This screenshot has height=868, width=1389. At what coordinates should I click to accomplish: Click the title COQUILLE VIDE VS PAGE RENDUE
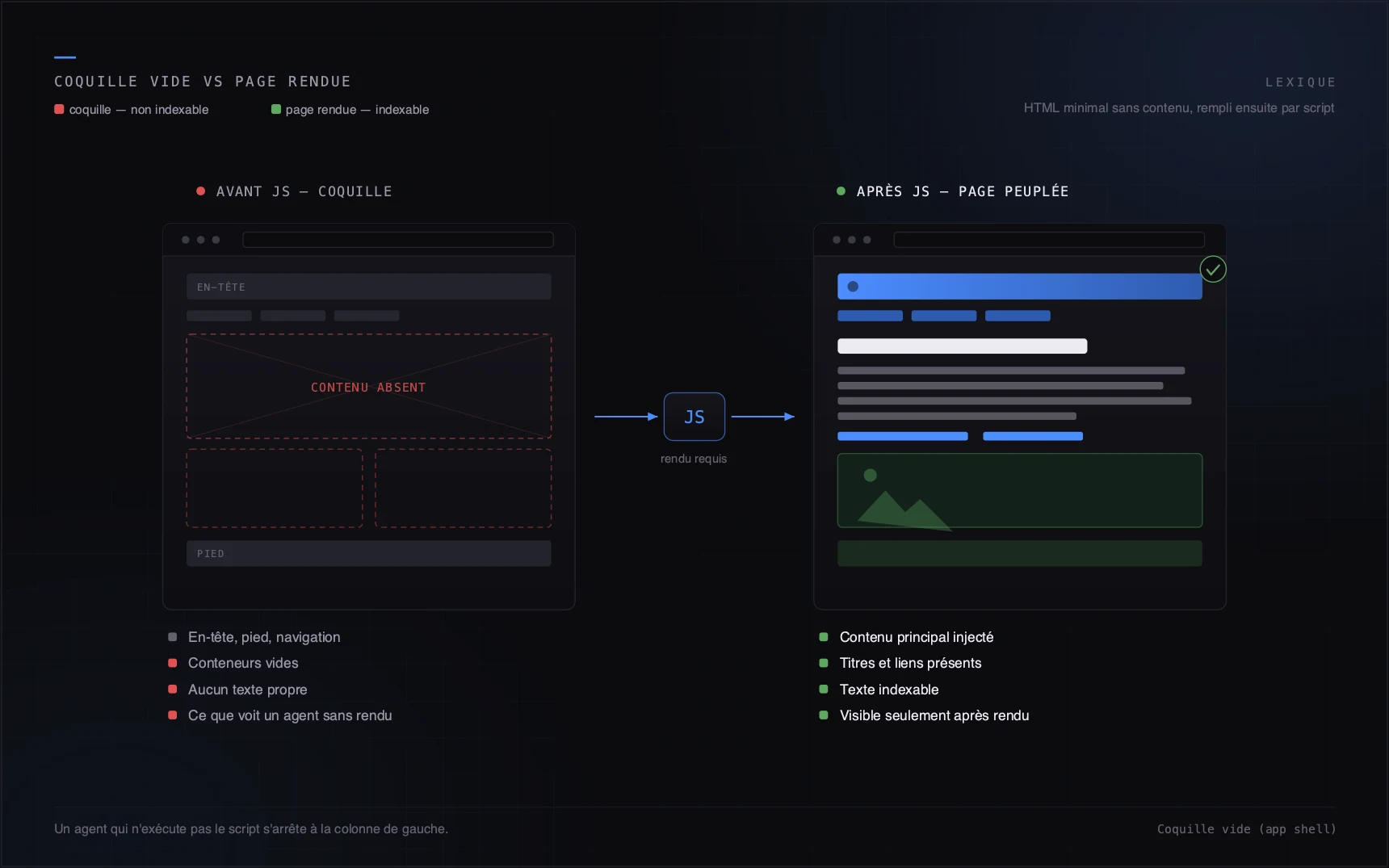point(203,82)
